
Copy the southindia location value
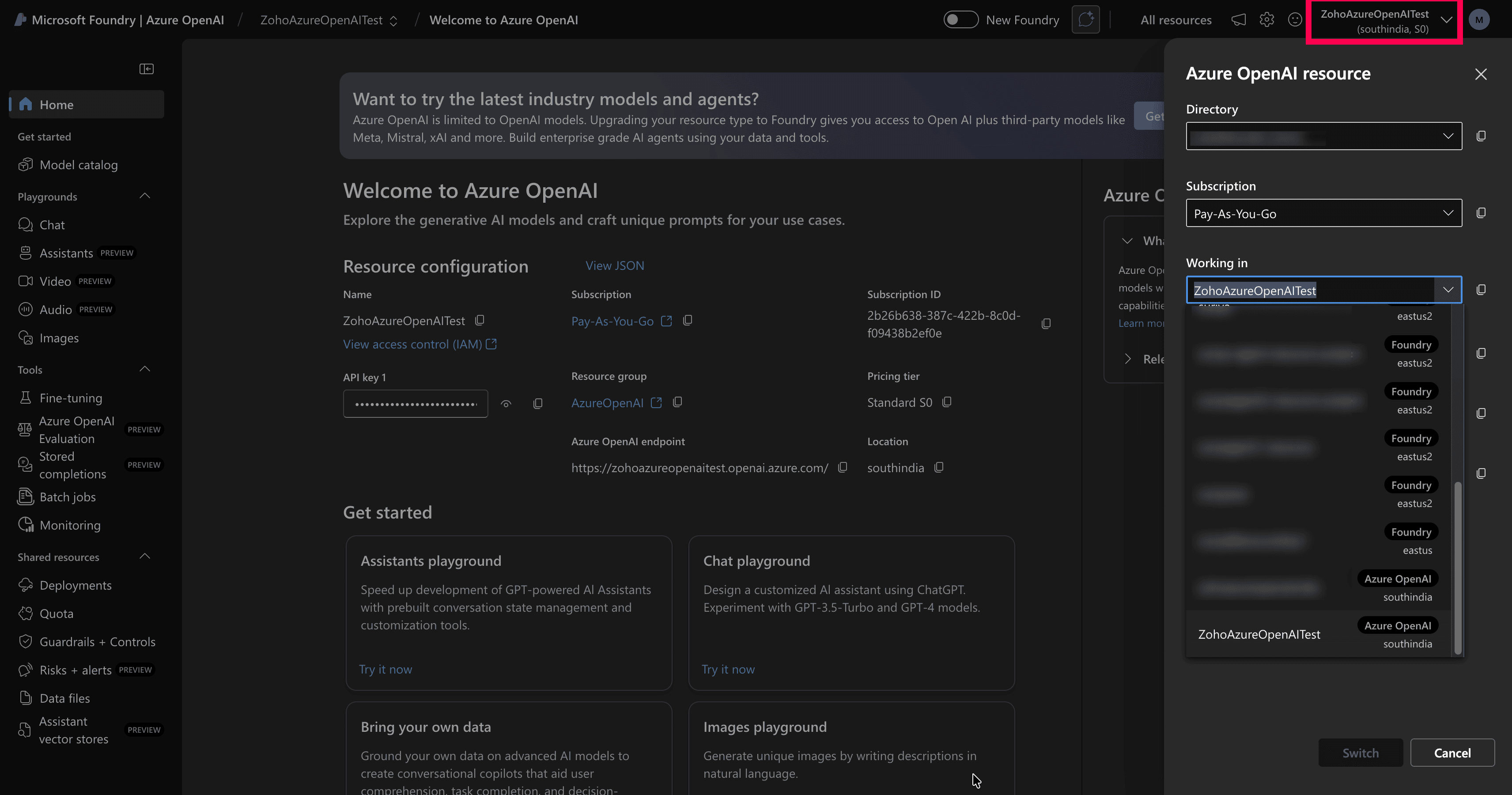click(938, 467)
